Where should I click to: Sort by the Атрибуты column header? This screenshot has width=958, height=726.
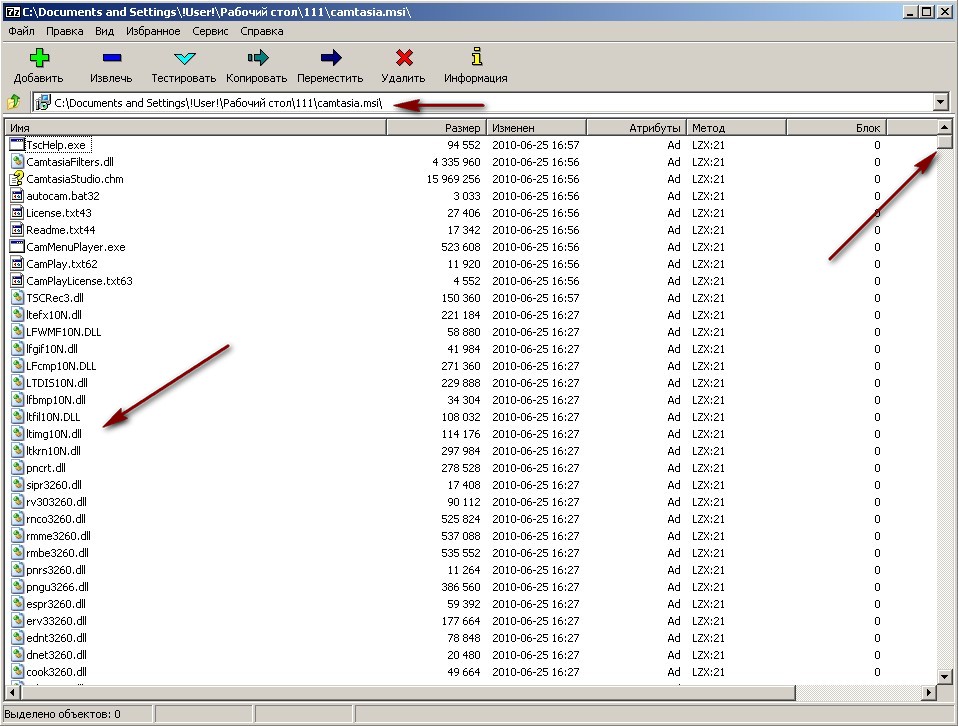pos(637,128)
